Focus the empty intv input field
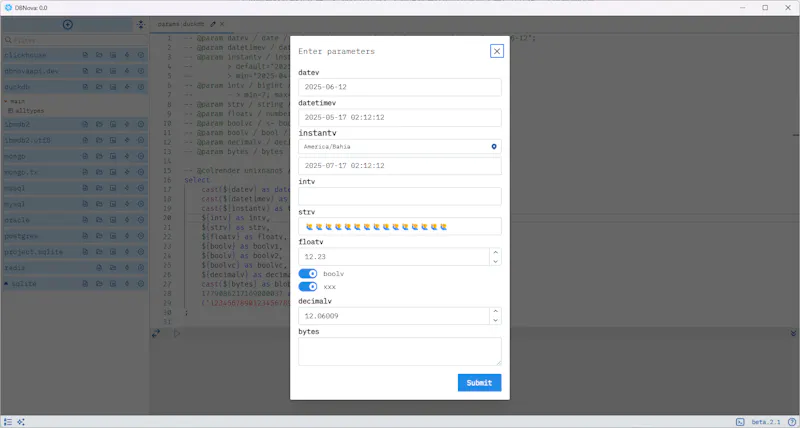Screen dimensions: 800x428 click(x=399, y=196)
